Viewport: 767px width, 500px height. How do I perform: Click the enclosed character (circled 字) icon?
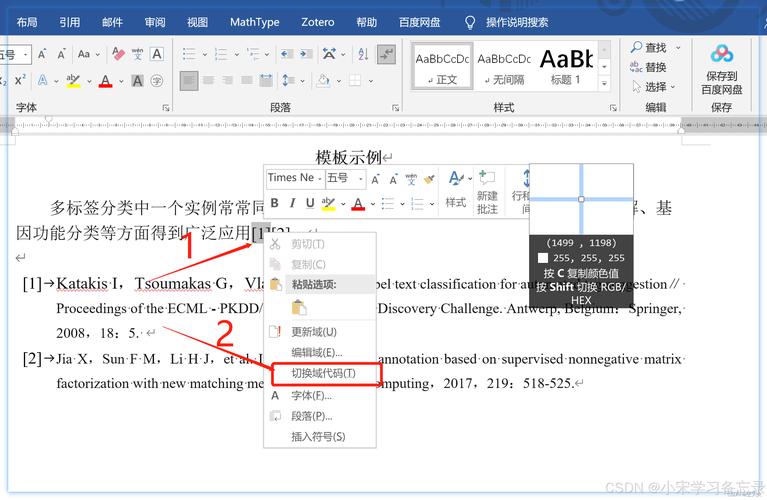157,81
